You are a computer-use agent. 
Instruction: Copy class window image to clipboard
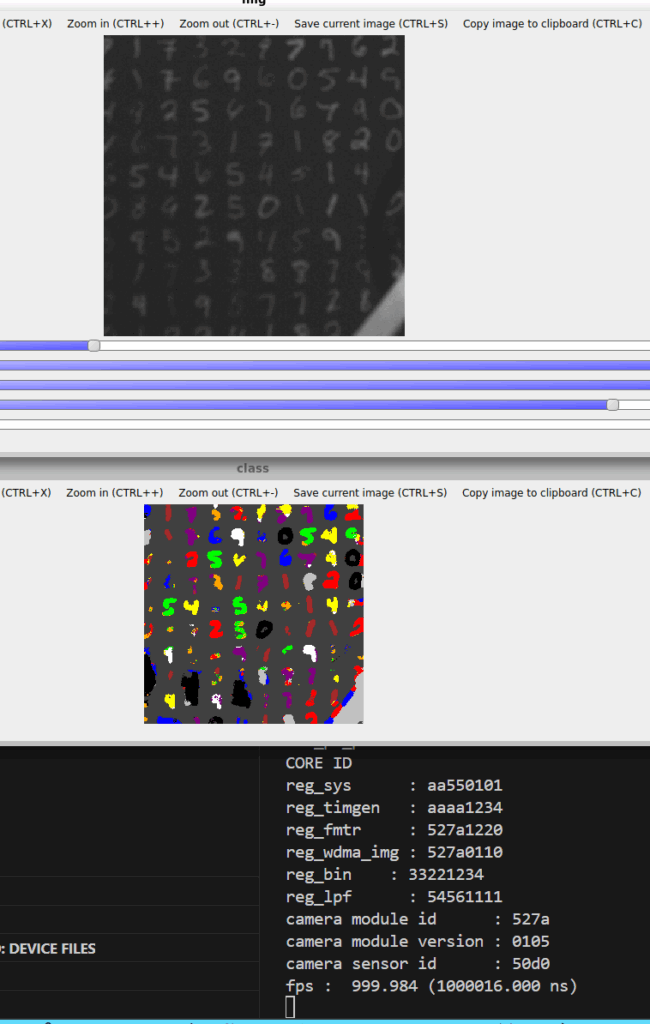point(552,492)
